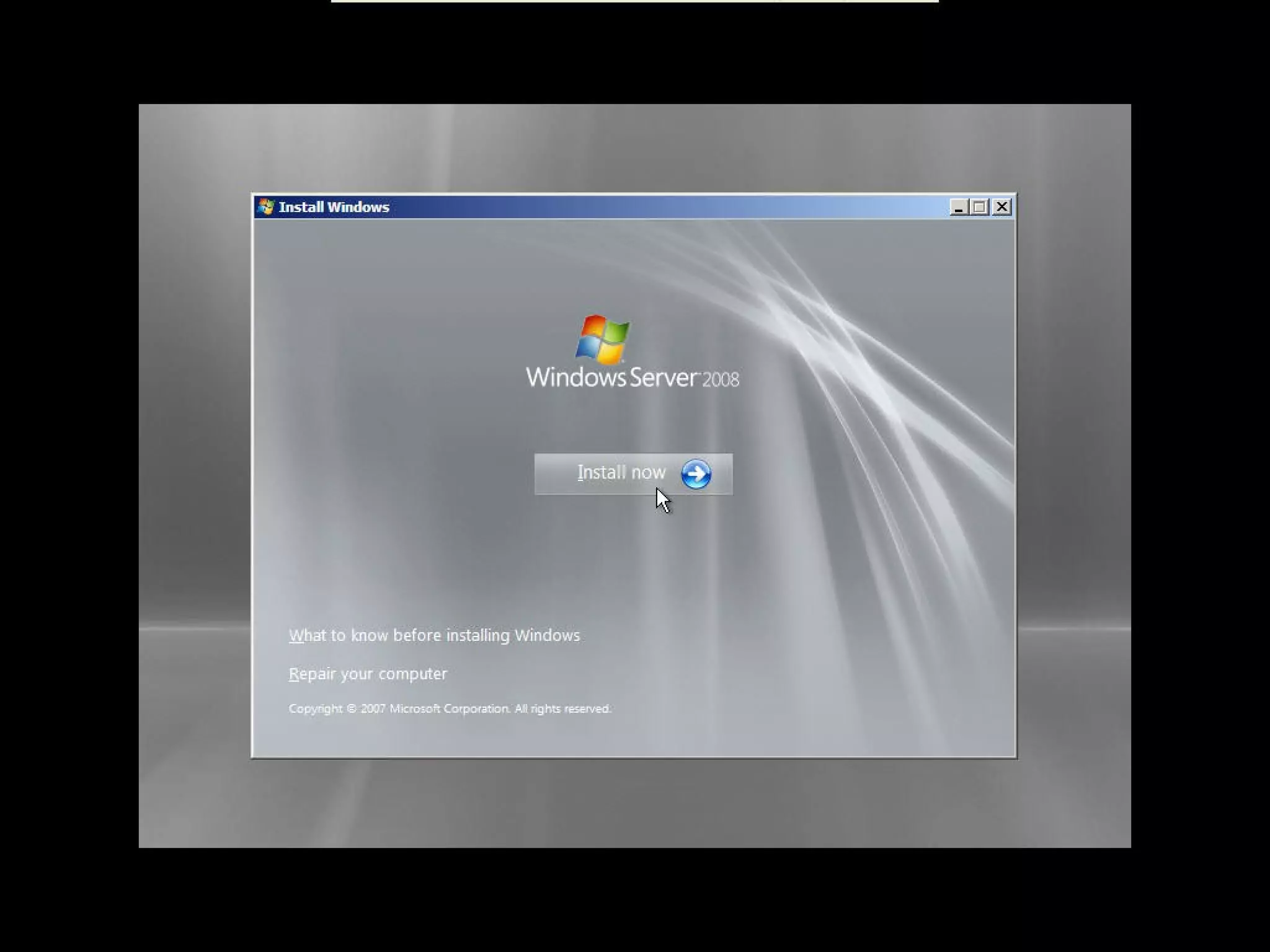Screen dimensions: 1270x952
Task: Click the Install now label text
Action: 621,472
